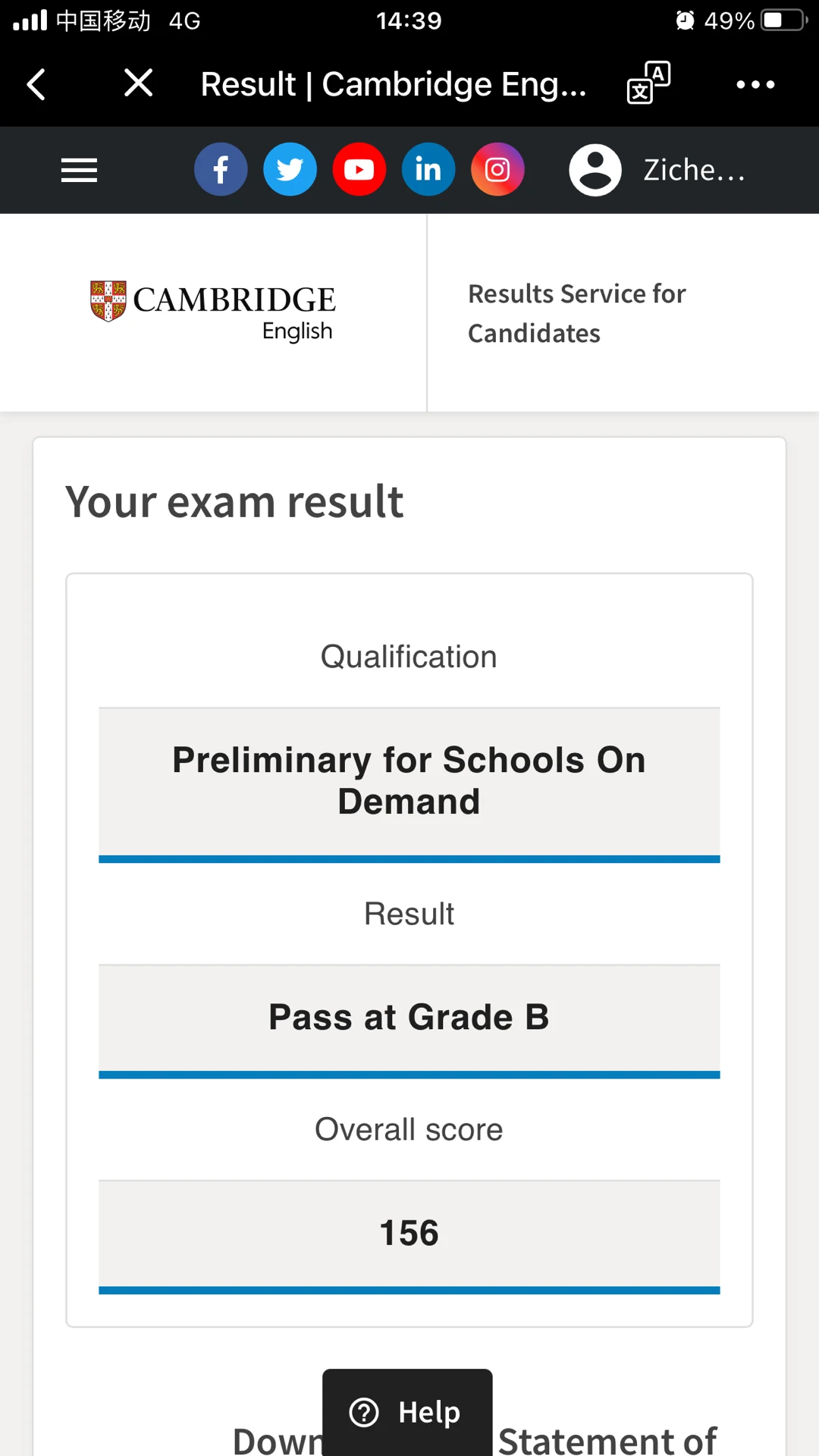Open the hamburger navigation menu
This screenshot has height=1456, width=819.
(79, 170)
